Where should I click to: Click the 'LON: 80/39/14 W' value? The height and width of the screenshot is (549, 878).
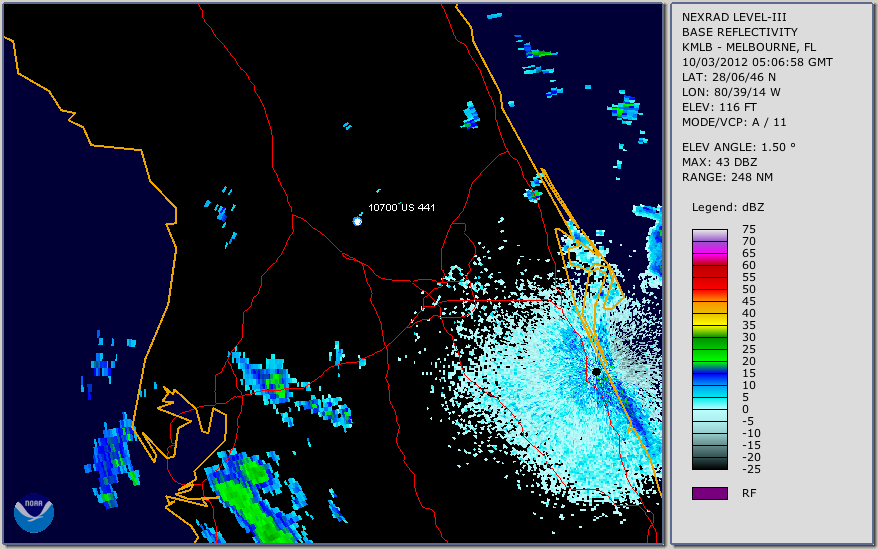click(x=731, y=92)
